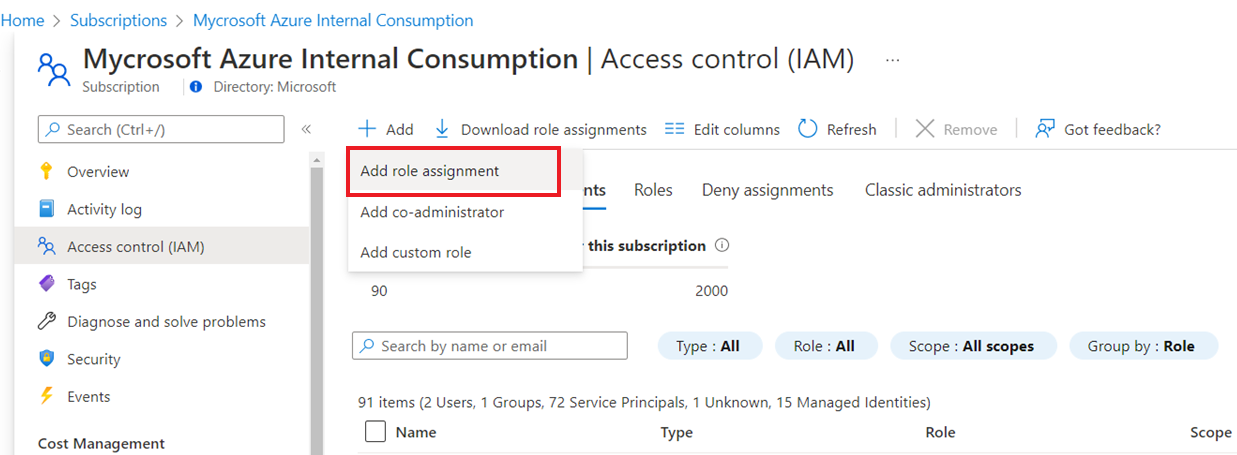Viewport: 1237px width, 455px height.
Task: Click the sidebar vertical scrollbar
Action: [x=317, y=300]
